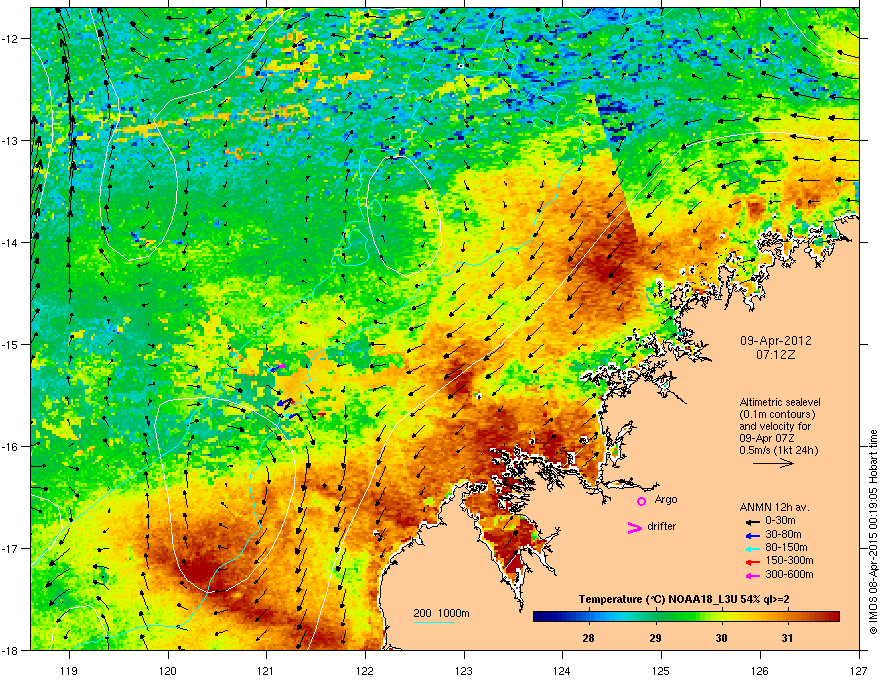Click the longitude axis label 126

(760, 670)
